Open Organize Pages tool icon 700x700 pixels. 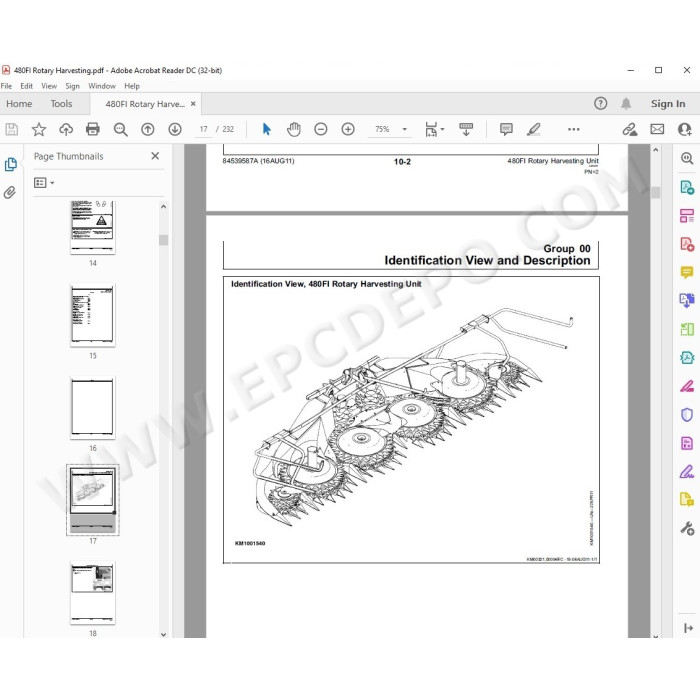pos(687,216)
